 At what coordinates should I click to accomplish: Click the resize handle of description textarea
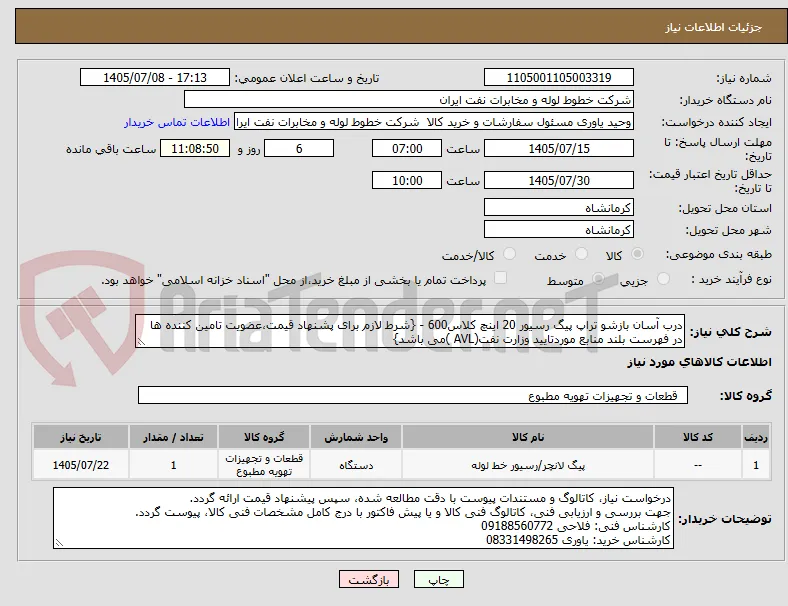(x=141, y=342)
